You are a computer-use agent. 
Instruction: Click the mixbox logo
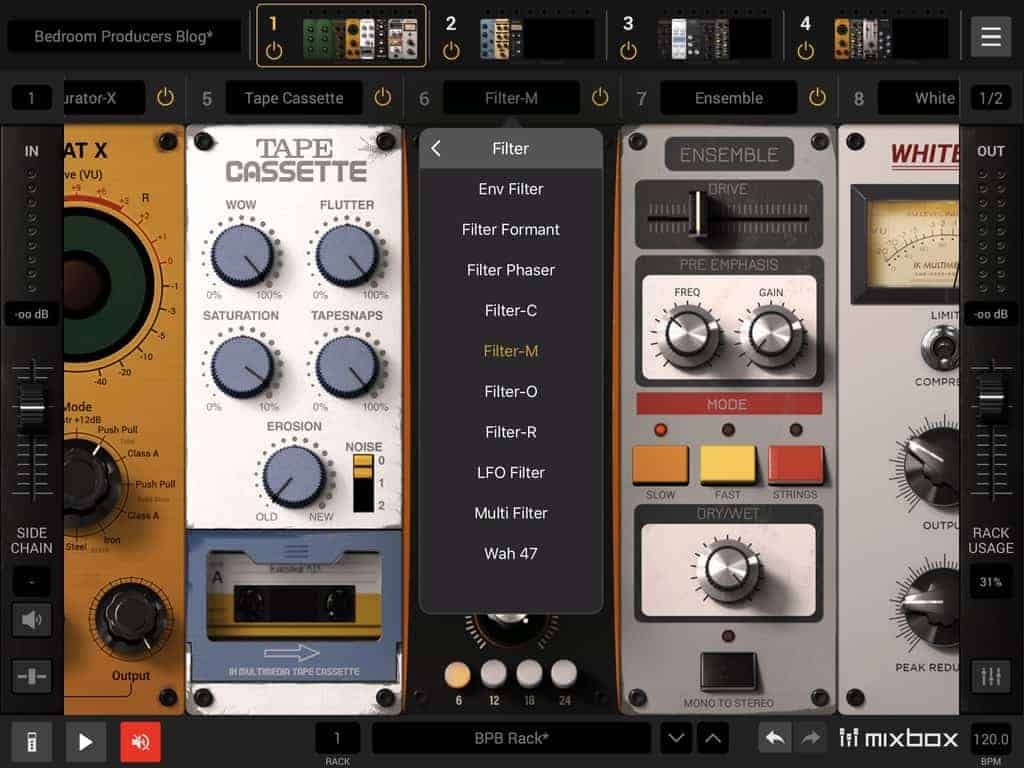click(898, 739)
